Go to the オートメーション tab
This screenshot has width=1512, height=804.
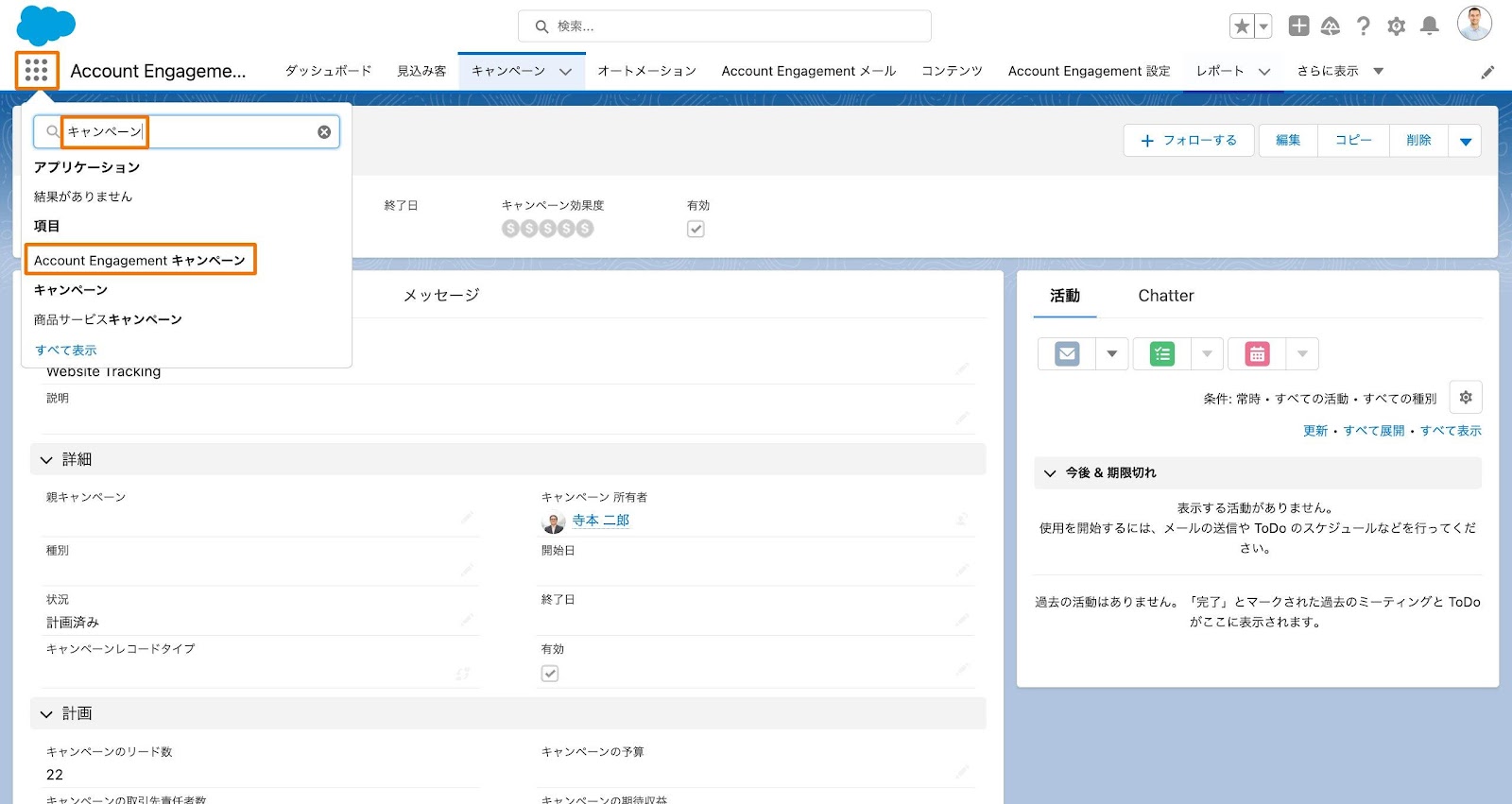[x=647, y=71]
